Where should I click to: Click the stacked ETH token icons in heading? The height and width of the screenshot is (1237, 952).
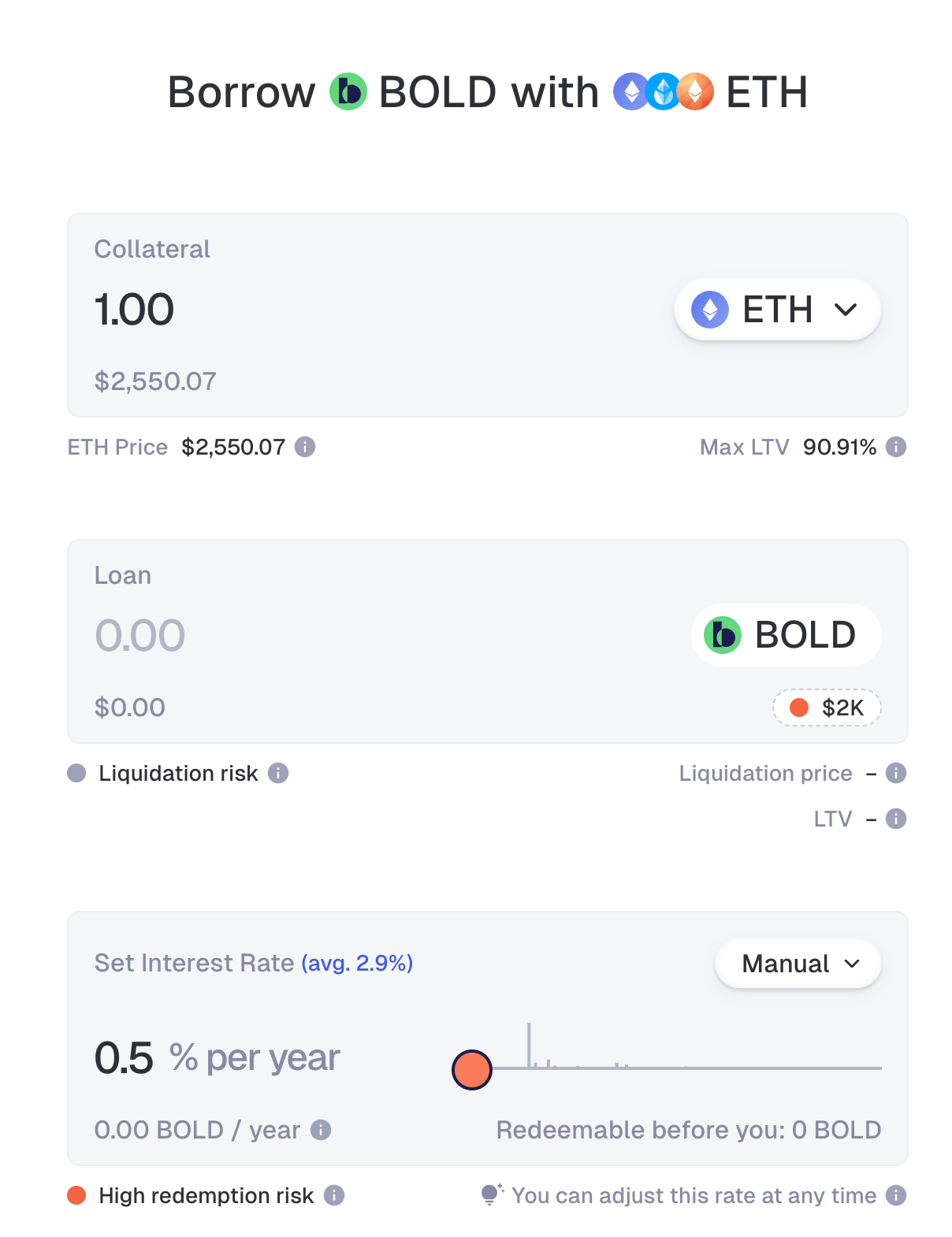tap(664, 92)
